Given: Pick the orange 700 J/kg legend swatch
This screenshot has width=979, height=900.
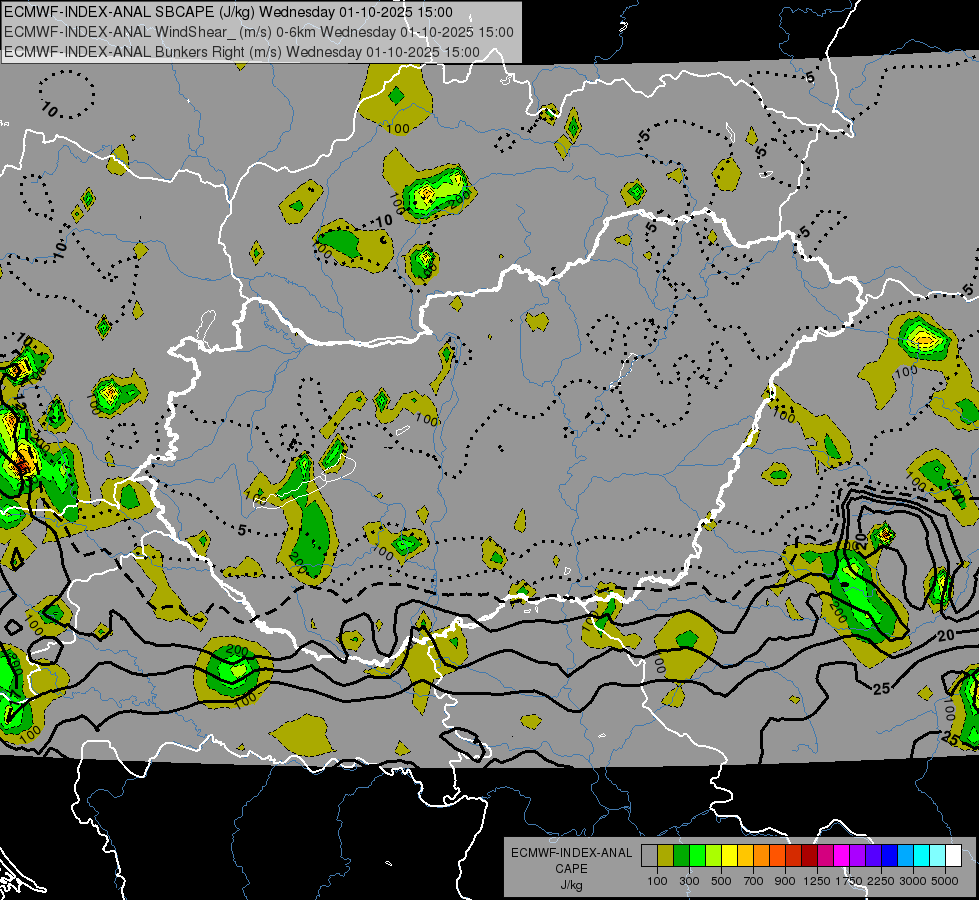Looking at the screenshot, I should coord(761,855).
